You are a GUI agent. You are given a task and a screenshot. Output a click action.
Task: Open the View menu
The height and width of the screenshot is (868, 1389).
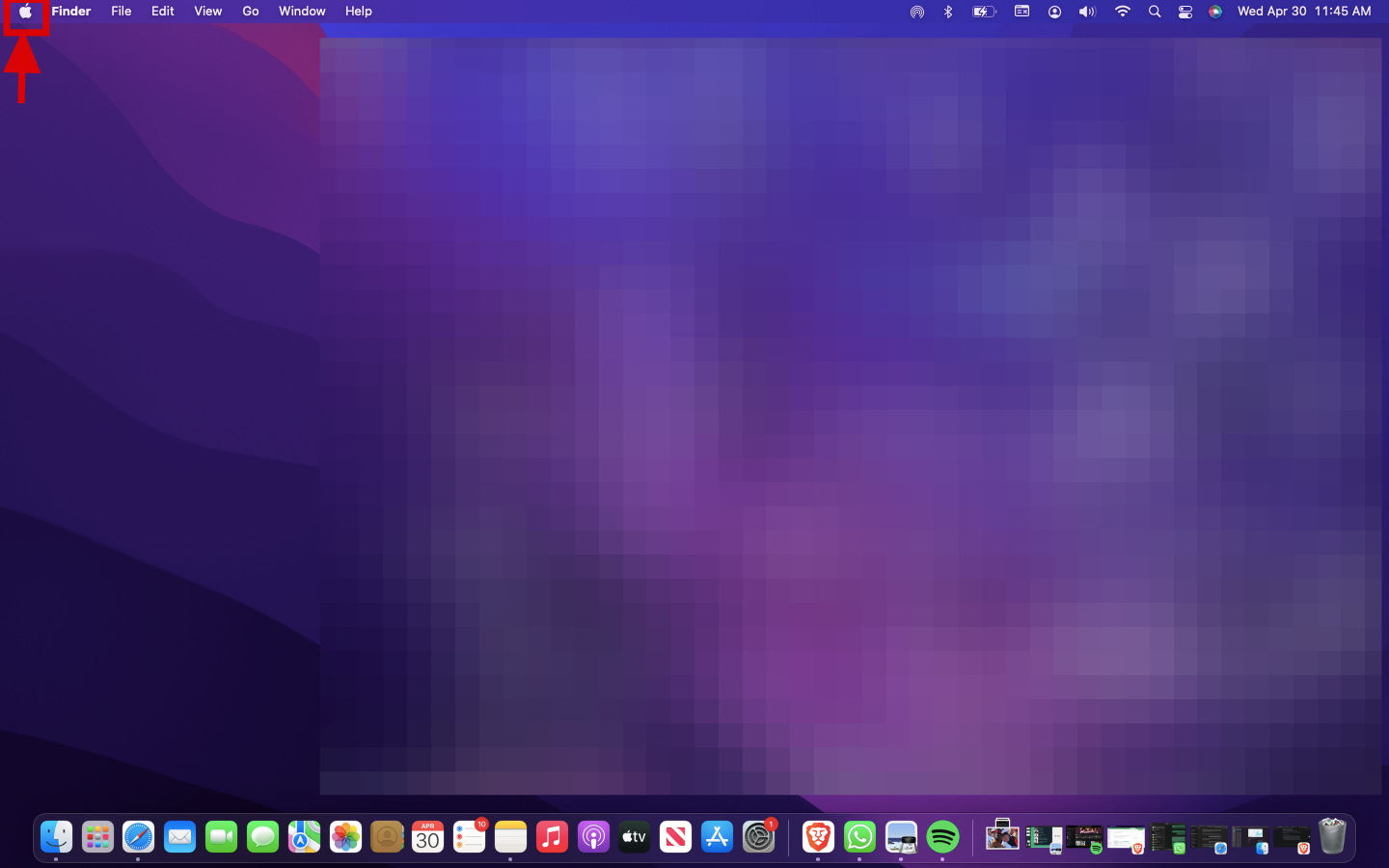(208, 12)
